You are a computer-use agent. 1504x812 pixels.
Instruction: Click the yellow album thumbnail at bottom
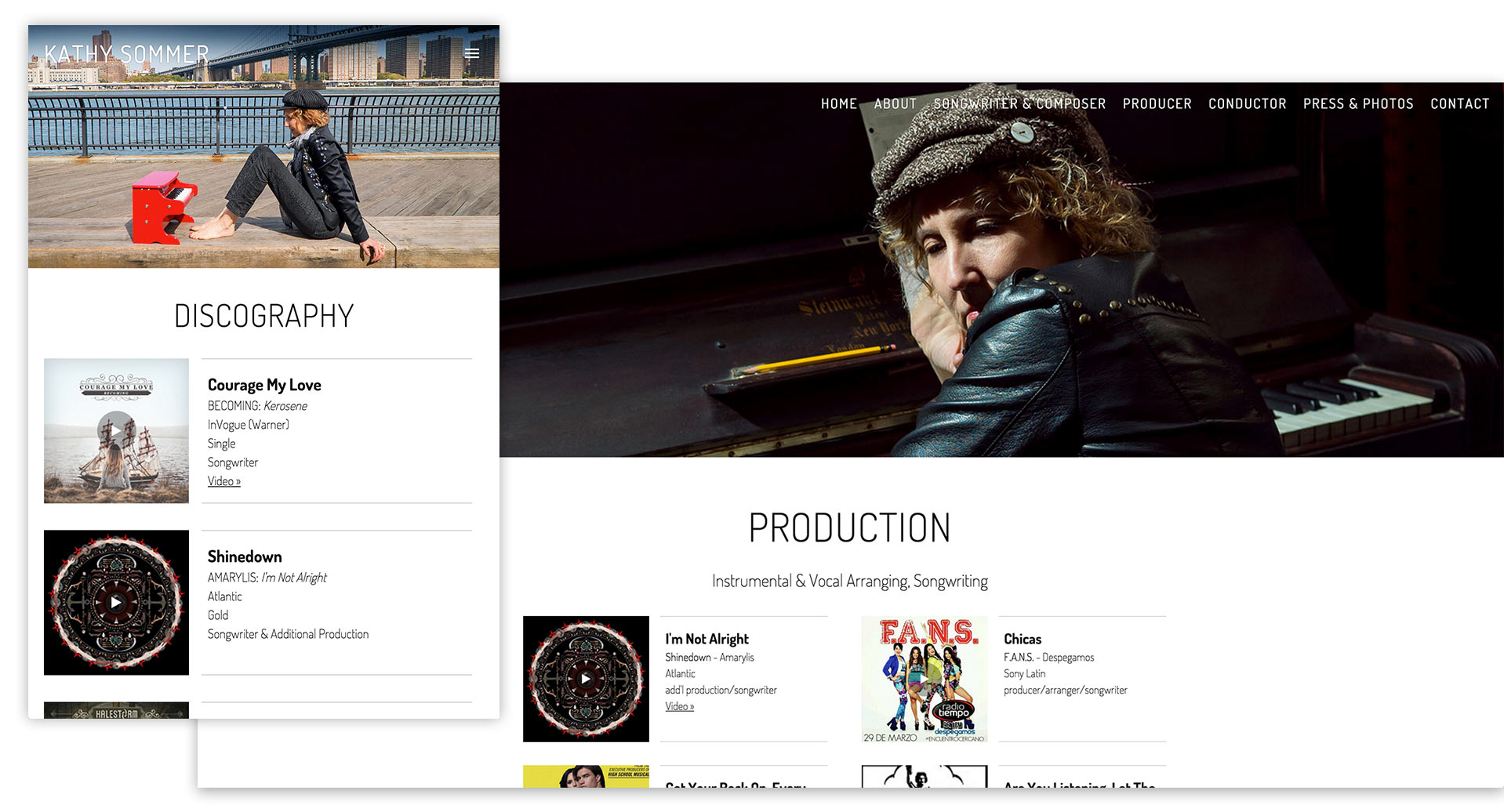coord(586,776)
